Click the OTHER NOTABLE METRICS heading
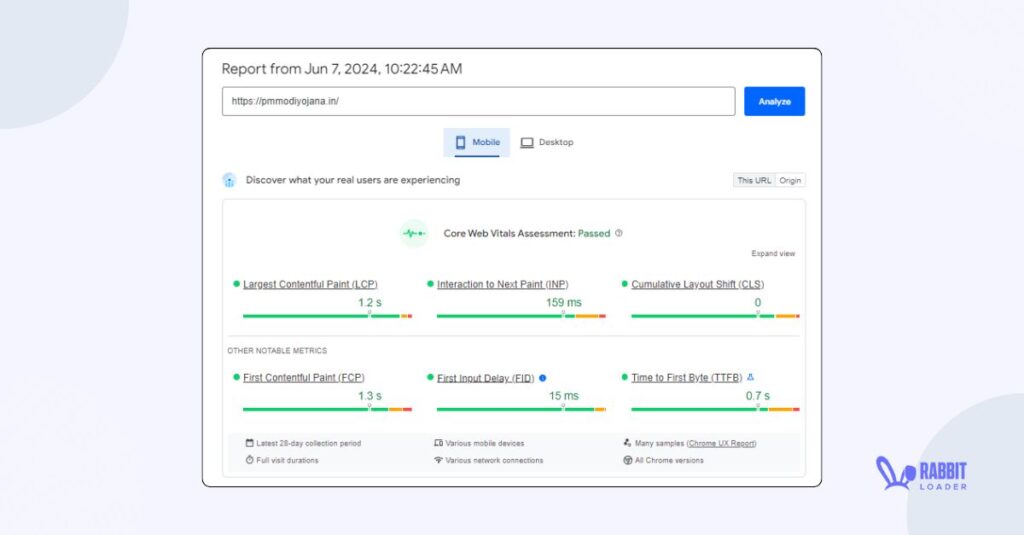This screenshot has width=1024, height=535. [277, 351]
